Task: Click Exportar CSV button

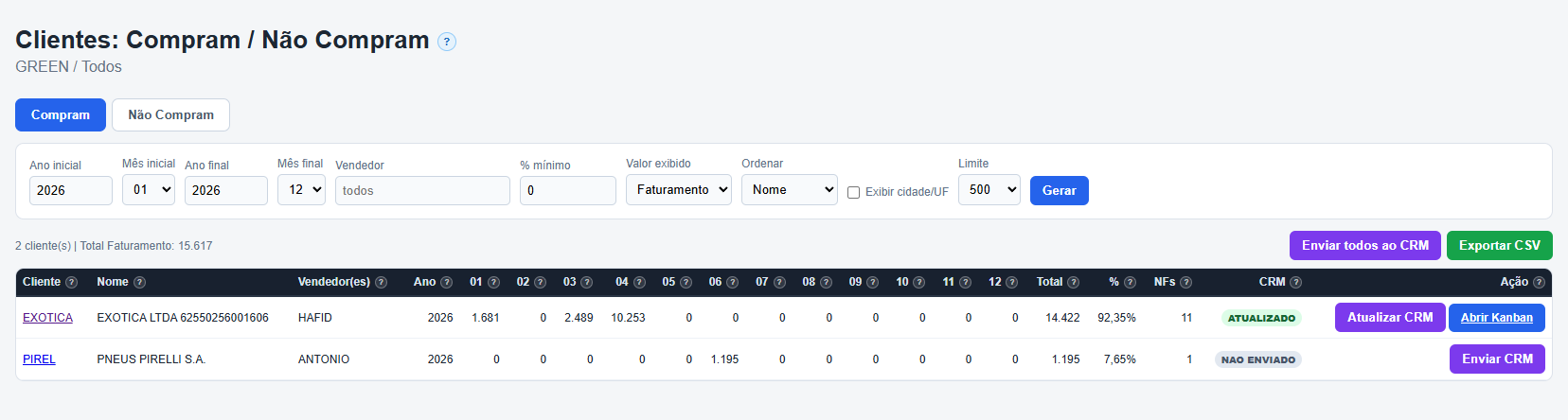Action: tap(1500, 245)
